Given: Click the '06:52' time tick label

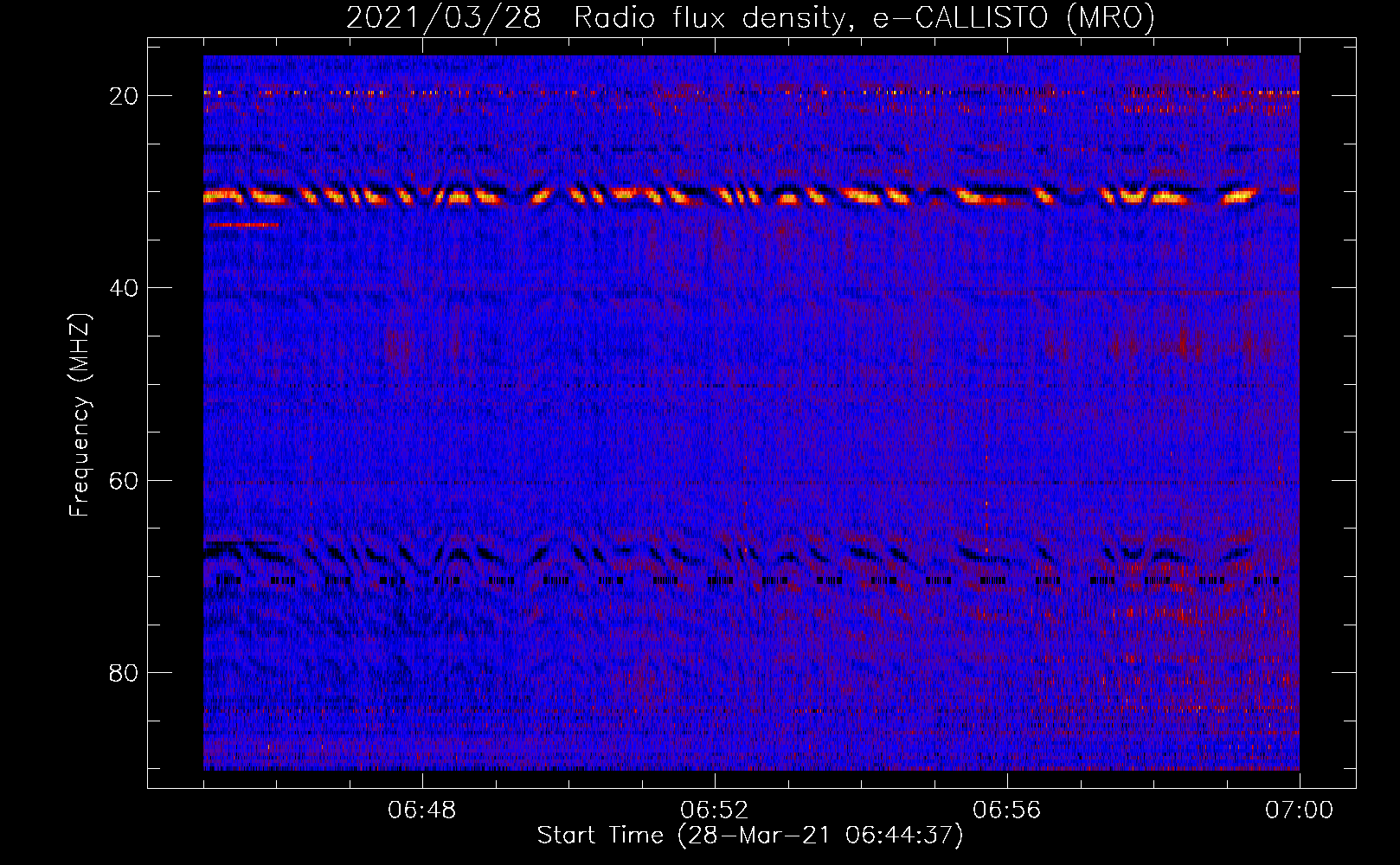Looking at the screenshot, I should tap(715, 811).
